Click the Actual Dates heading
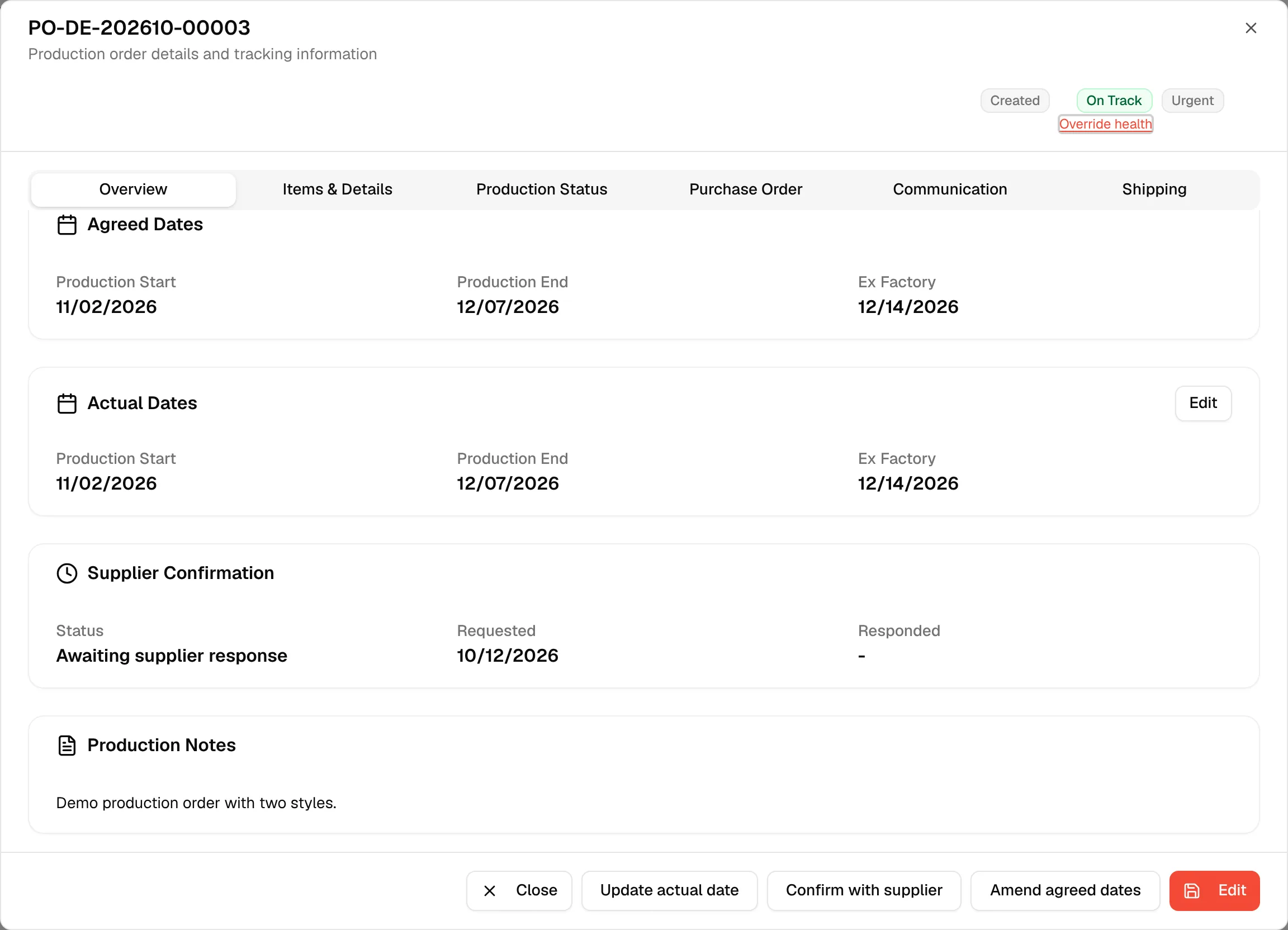 pos(142,404)
